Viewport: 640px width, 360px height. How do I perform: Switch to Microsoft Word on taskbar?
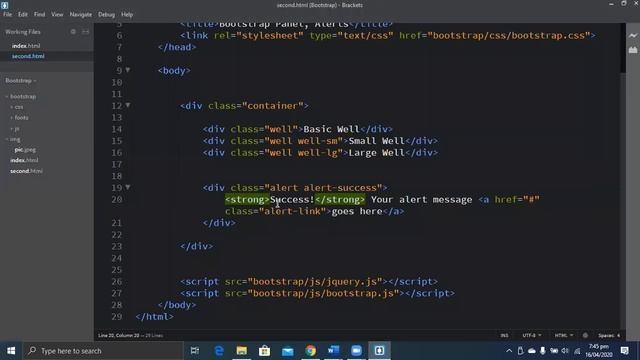pos(333,351)
